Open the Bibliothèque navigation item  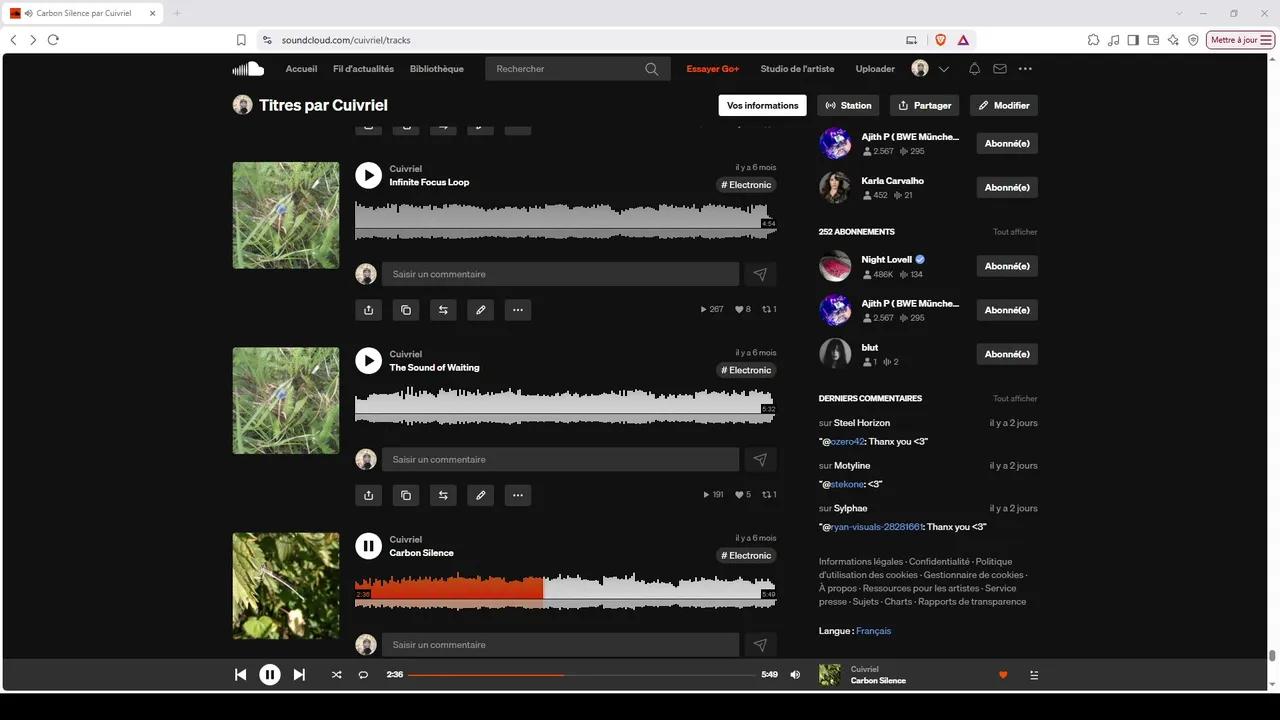(437, 69)
